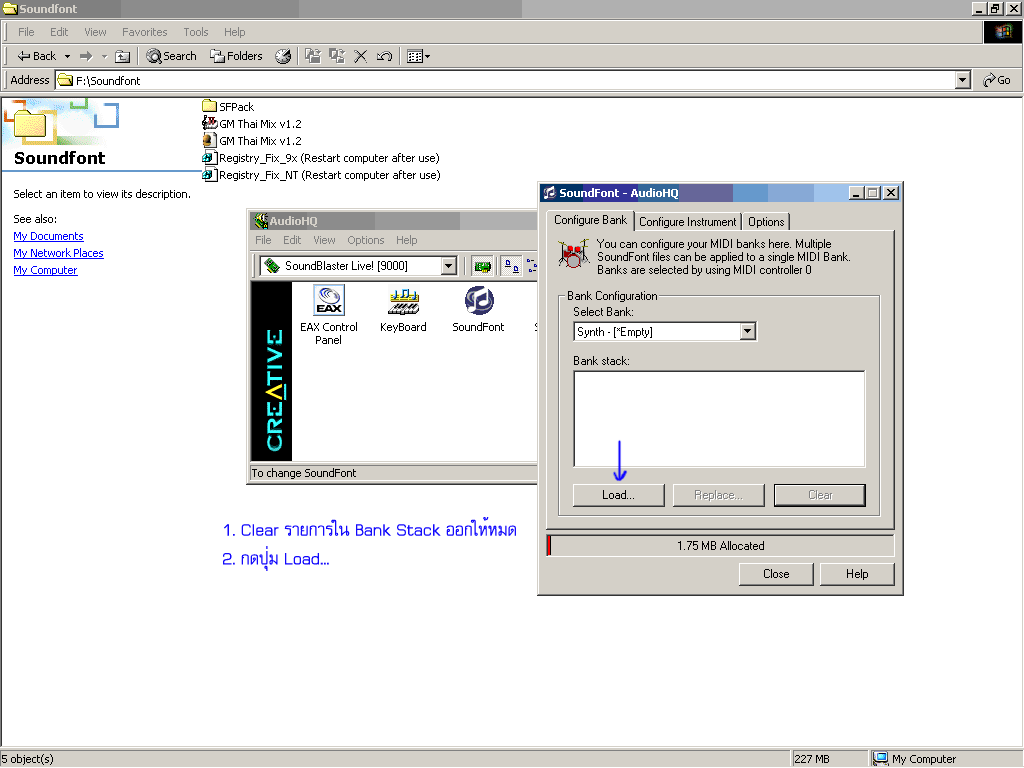Open the SoundFont applet icon in AudioHQ
This screenshot has height=768, width=1024.
coord(478,310)
